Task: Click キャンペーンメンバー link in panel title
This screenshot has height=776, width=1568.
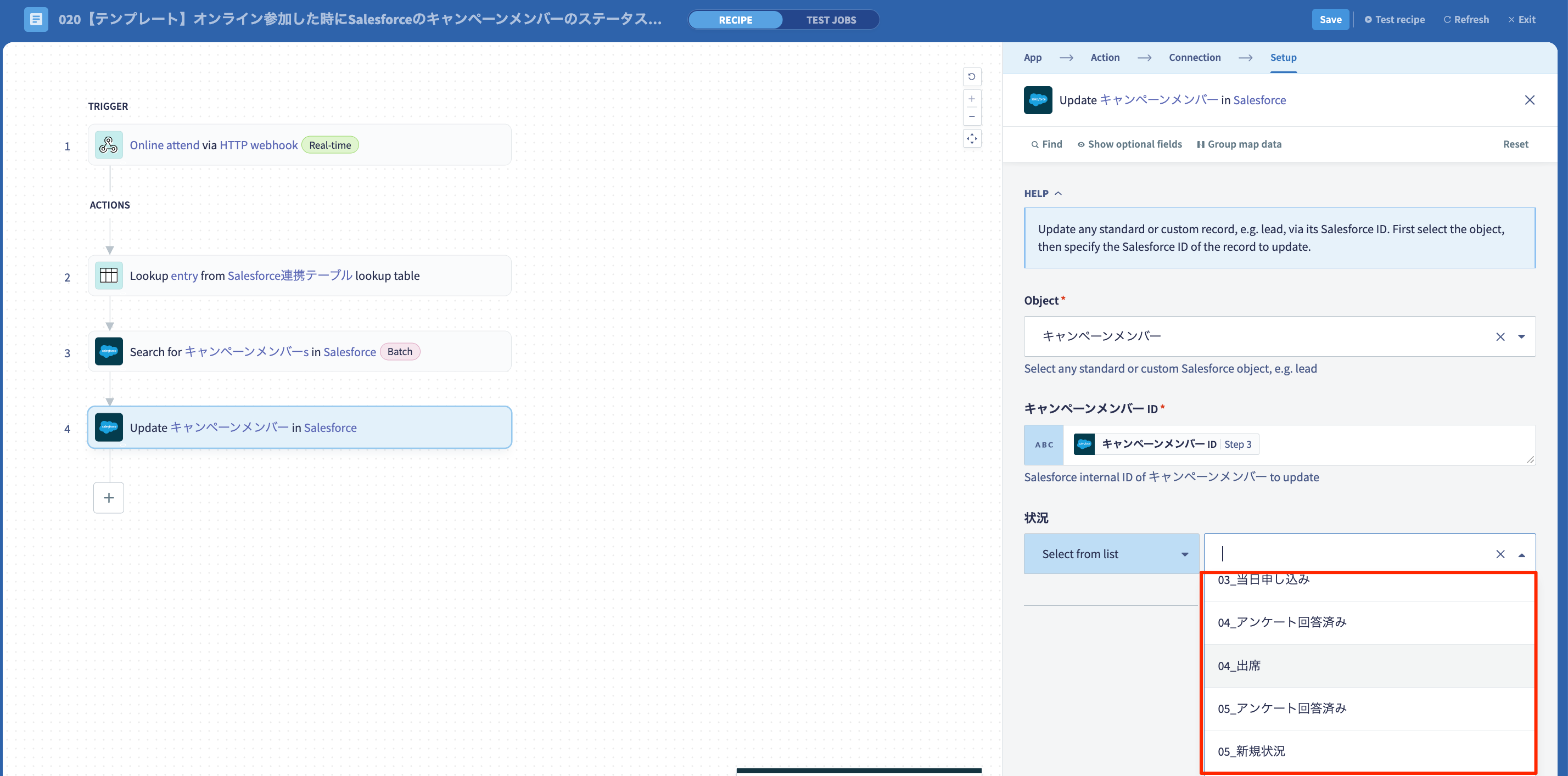Action: pos(1159,100)
